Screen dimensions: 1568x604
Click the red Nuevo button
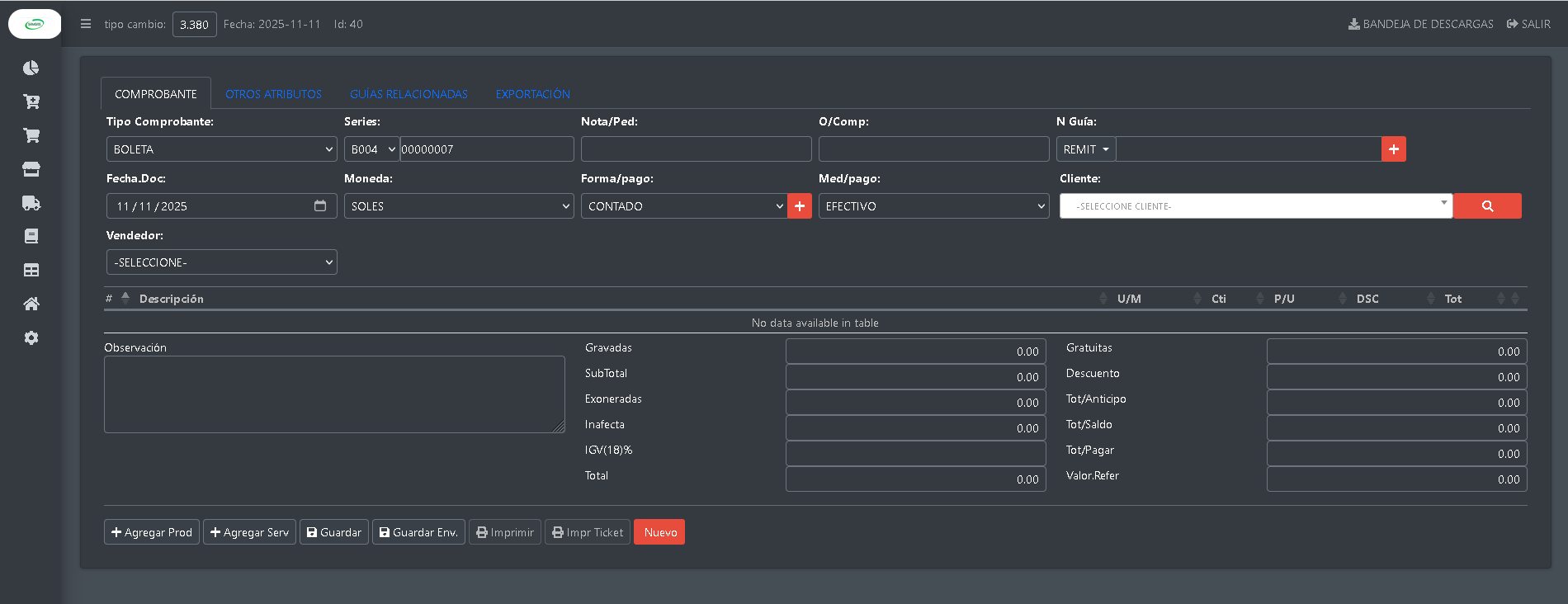659,532
